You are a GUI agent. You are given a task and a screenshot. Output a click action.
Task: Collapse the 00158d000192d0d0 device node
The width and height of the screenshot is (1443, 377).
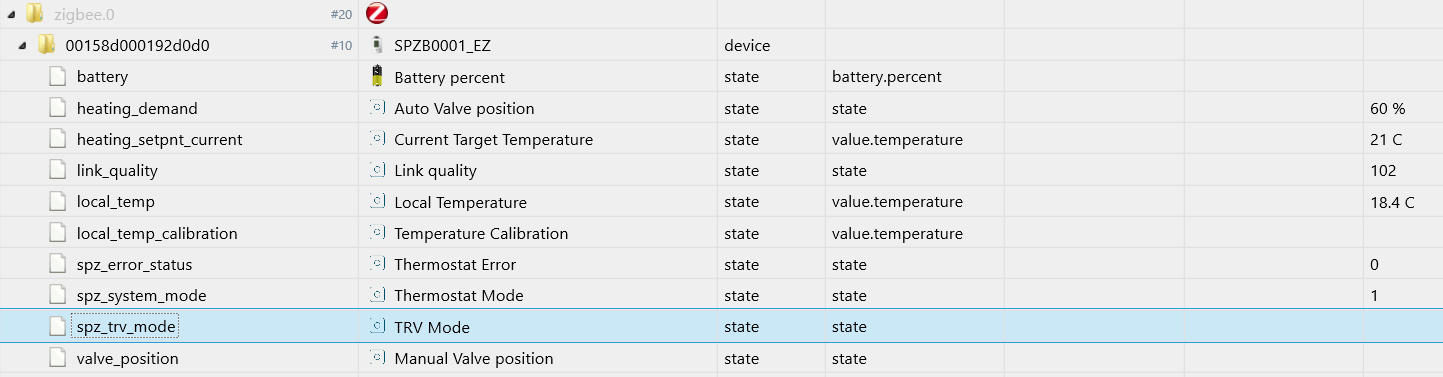coord(22,46)
